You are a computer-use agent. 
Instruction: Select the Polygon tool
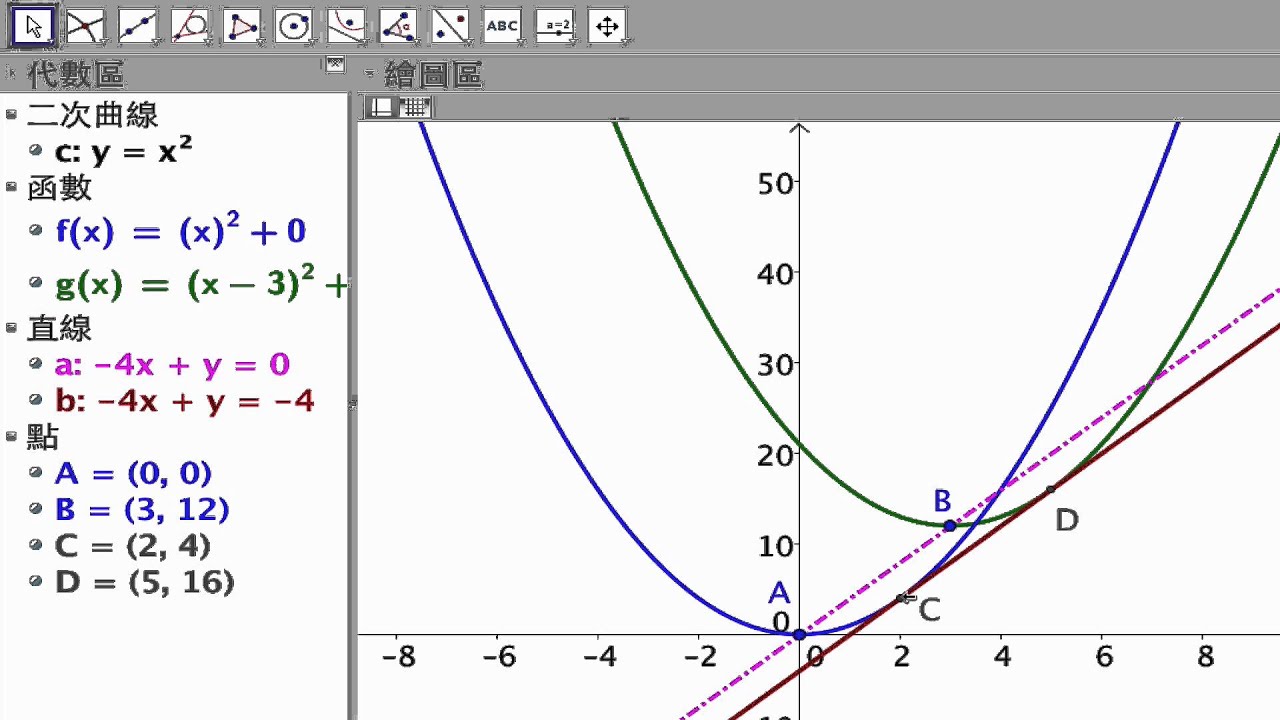click(x=242, y=26)
